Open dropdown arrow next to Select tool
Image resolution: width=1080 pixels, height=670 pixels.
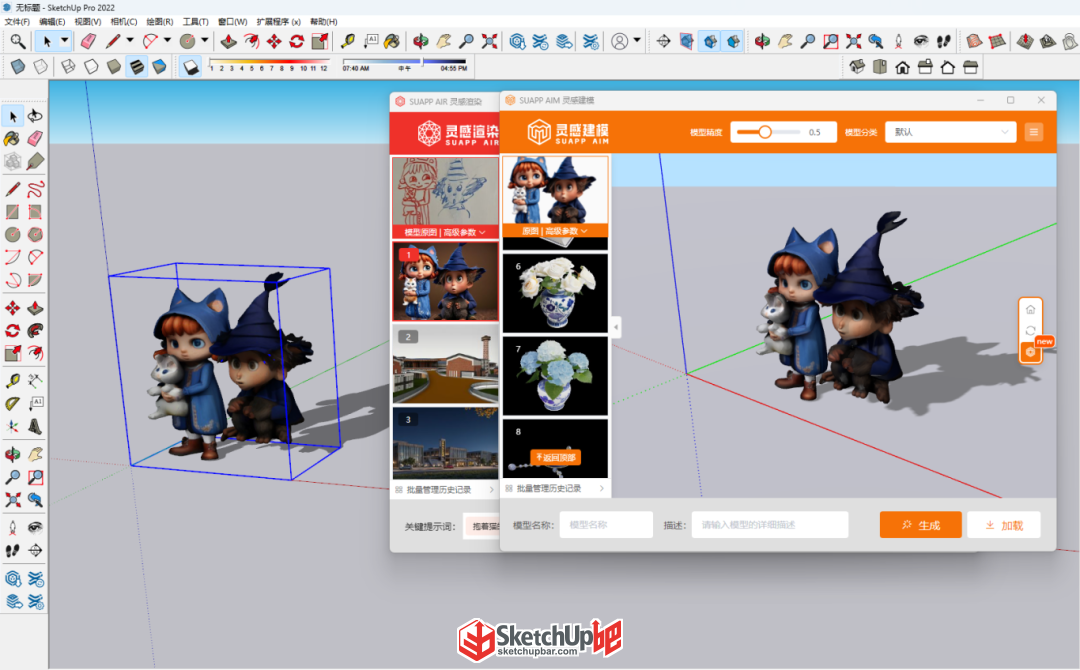pyautogui.click(x=64, y=41)
